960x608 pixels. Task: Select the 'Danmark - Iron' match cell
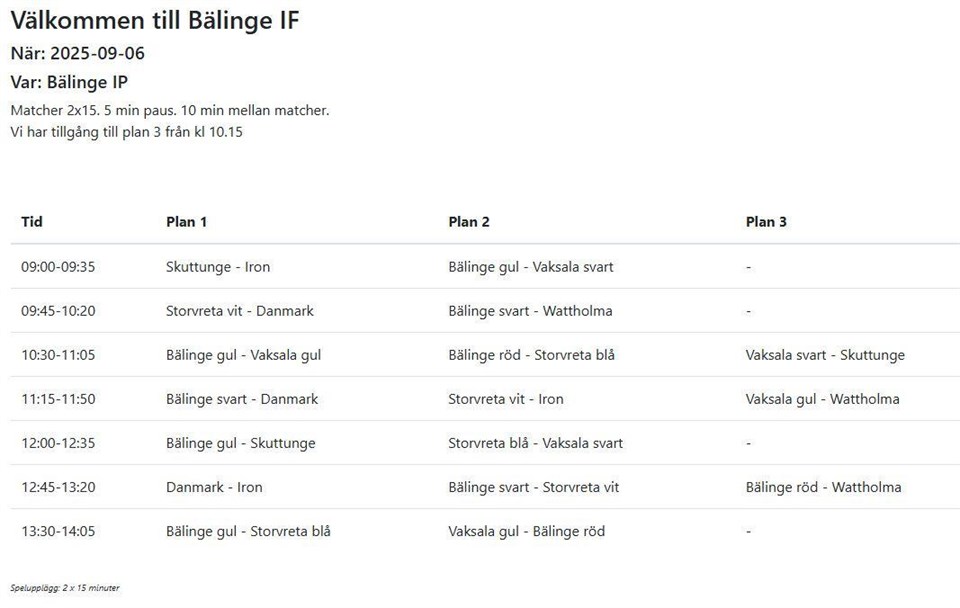tap(214, 487)
